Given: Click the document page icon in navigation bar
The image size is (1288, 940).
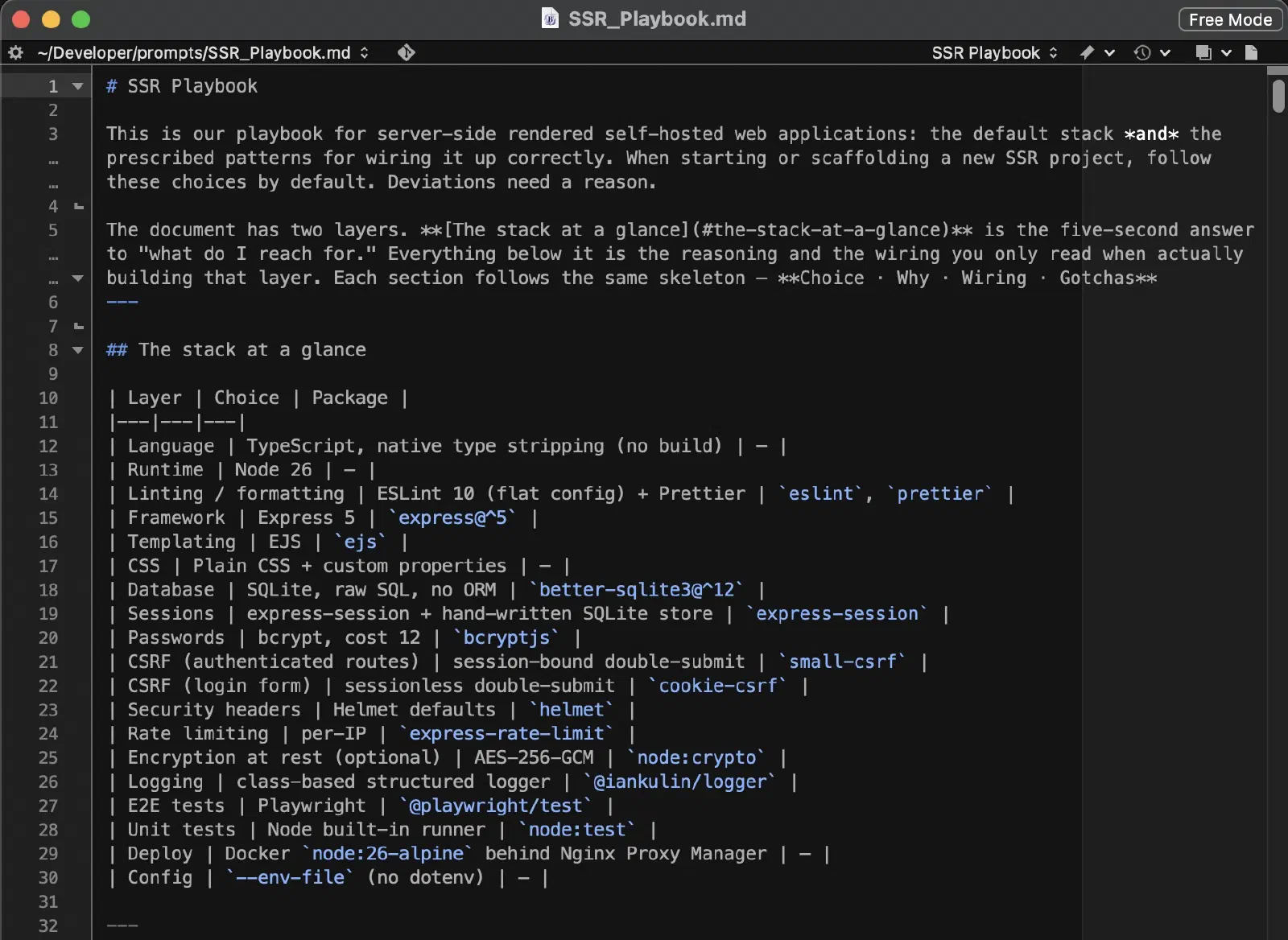Looking at the screenshot, I should pos(1251,53).
